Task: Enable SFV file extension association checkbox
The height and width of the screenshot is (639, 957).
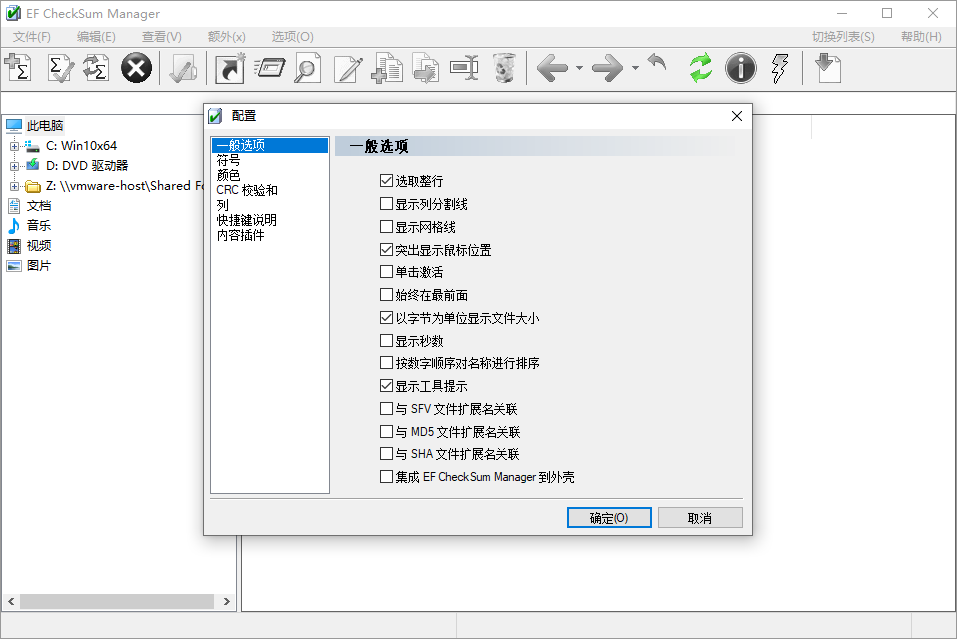Action: (x=386, y=408)
